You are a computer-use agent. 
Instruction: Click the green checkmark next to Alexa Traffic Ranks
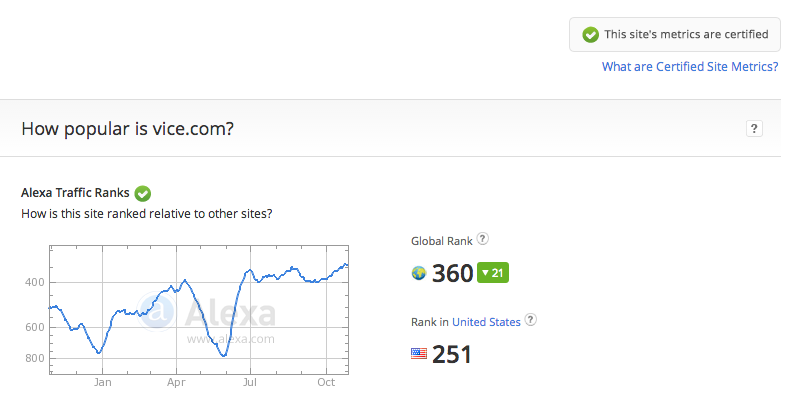pos(143,193)
